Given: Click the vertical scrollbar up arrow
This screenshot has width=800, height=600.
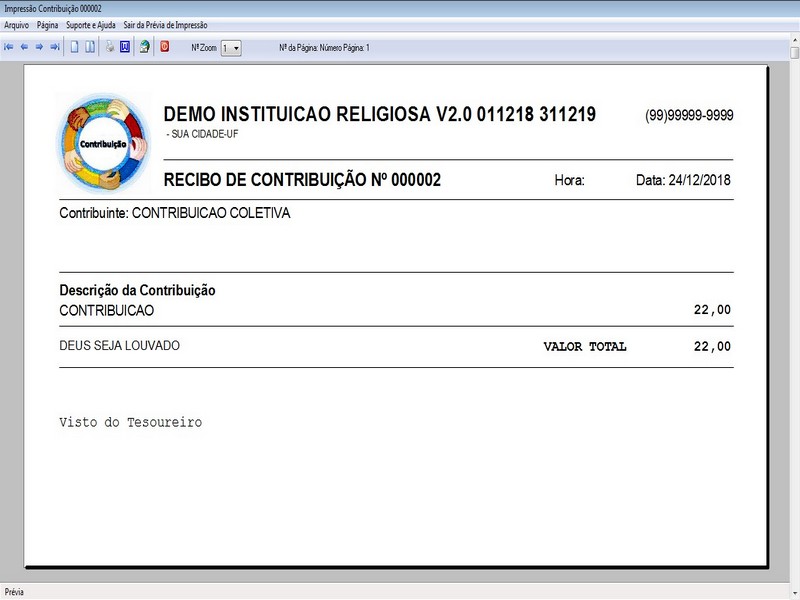Looking at the screenshot, I should (795, 39).
